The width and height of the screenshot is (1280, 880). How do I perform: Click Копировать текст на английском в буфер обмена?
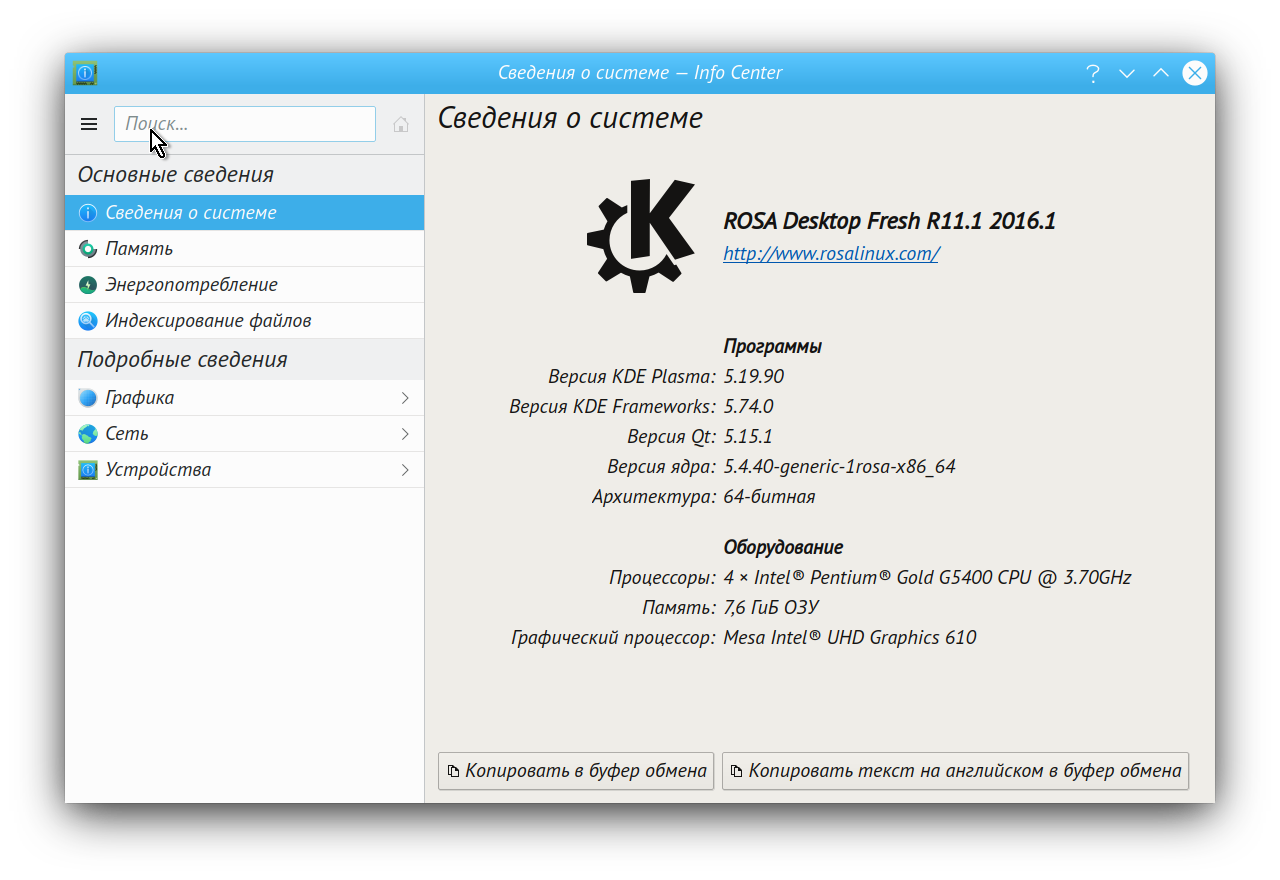955,771
